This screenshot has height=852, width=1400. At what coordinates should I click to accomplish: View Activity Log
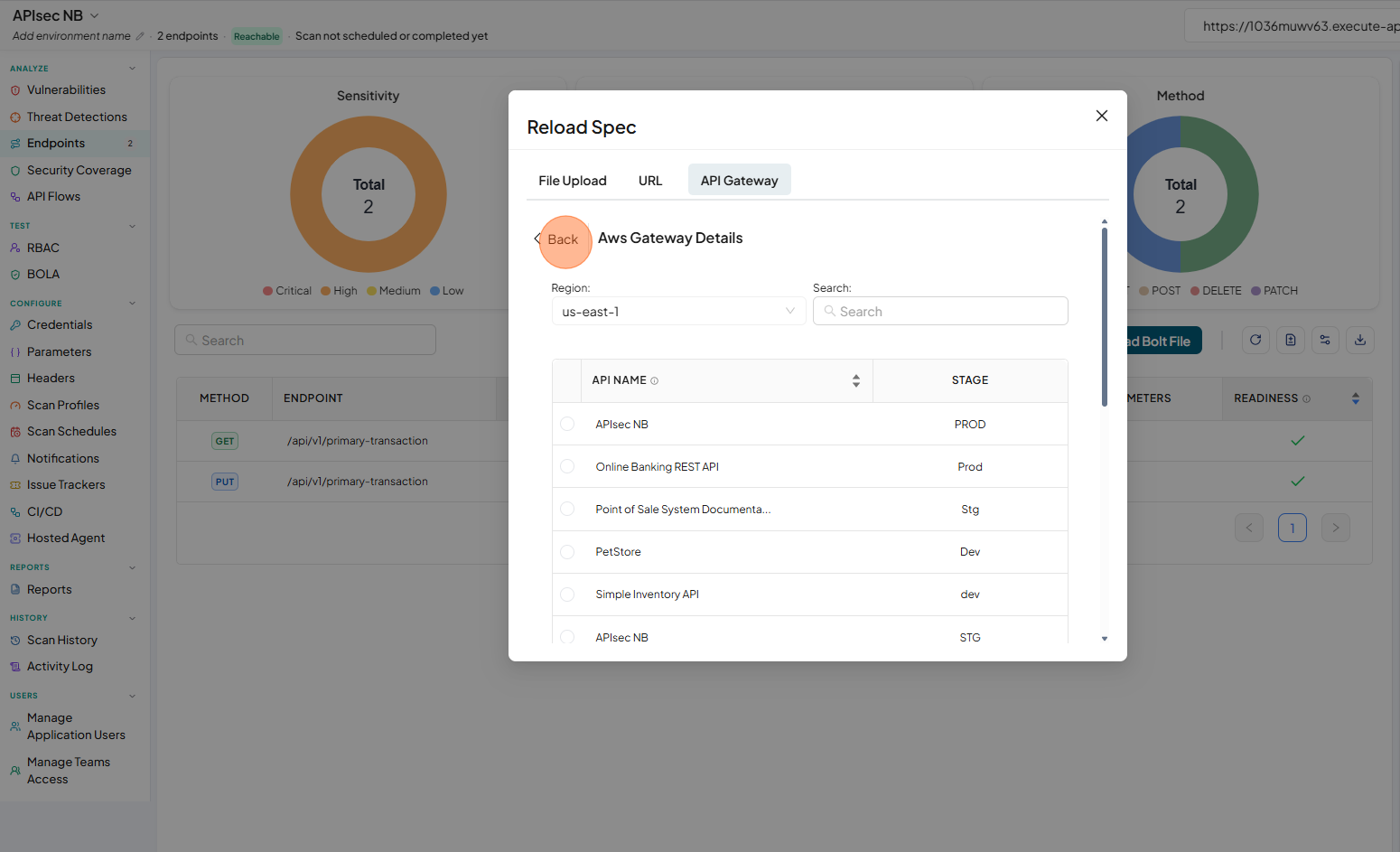click(x=60, y=667)
